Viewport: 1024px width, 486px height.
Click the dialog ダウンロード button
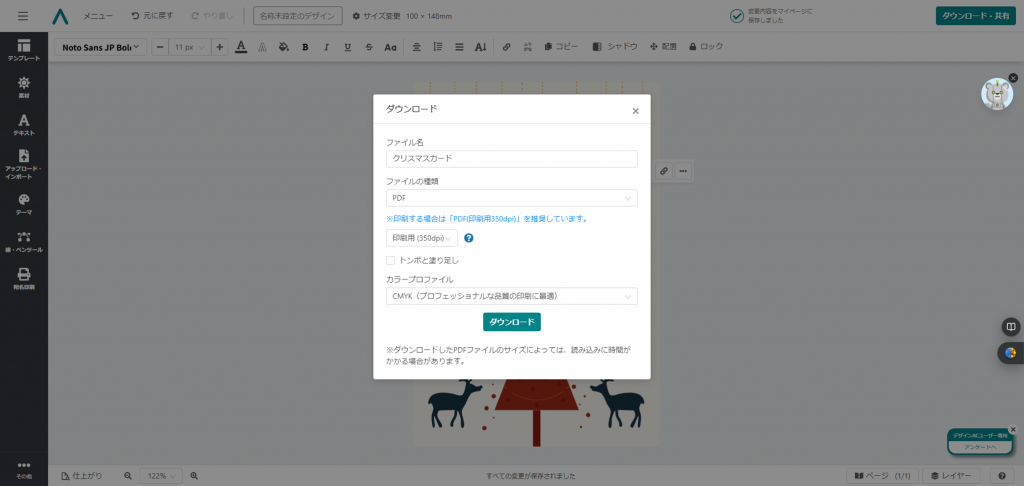pos(512,322)
